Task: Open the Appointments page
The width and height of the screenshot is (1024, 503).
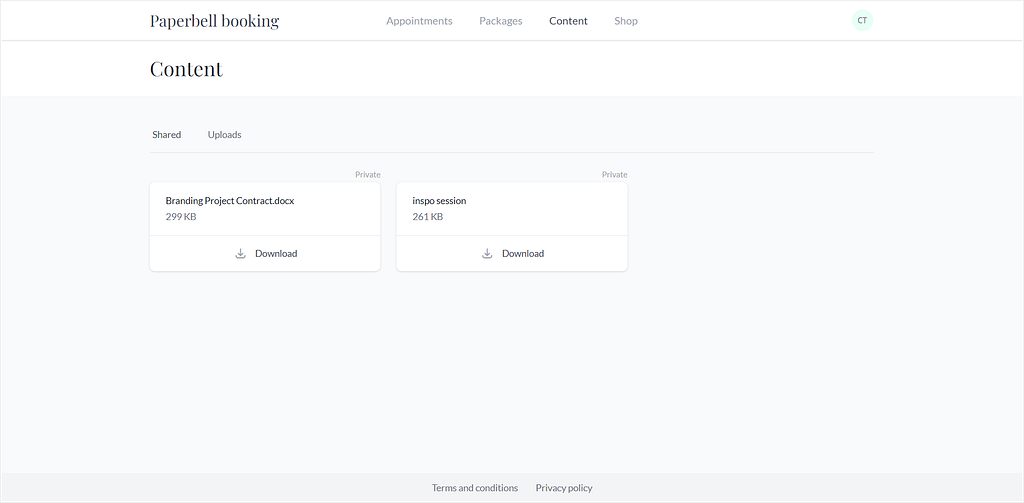Action: point(419,21)
